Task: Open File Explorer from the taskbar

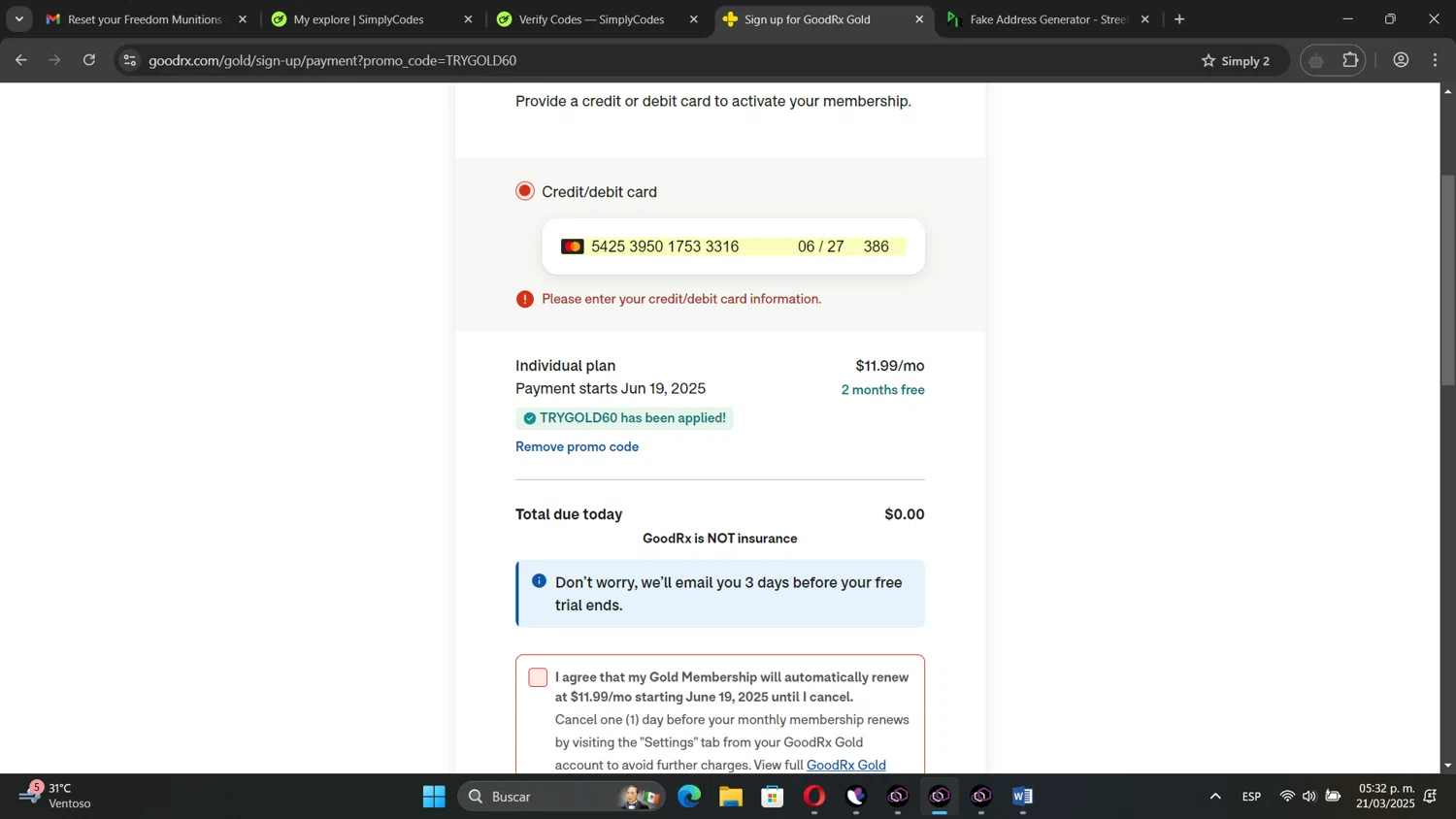Action: coord(731,797)
